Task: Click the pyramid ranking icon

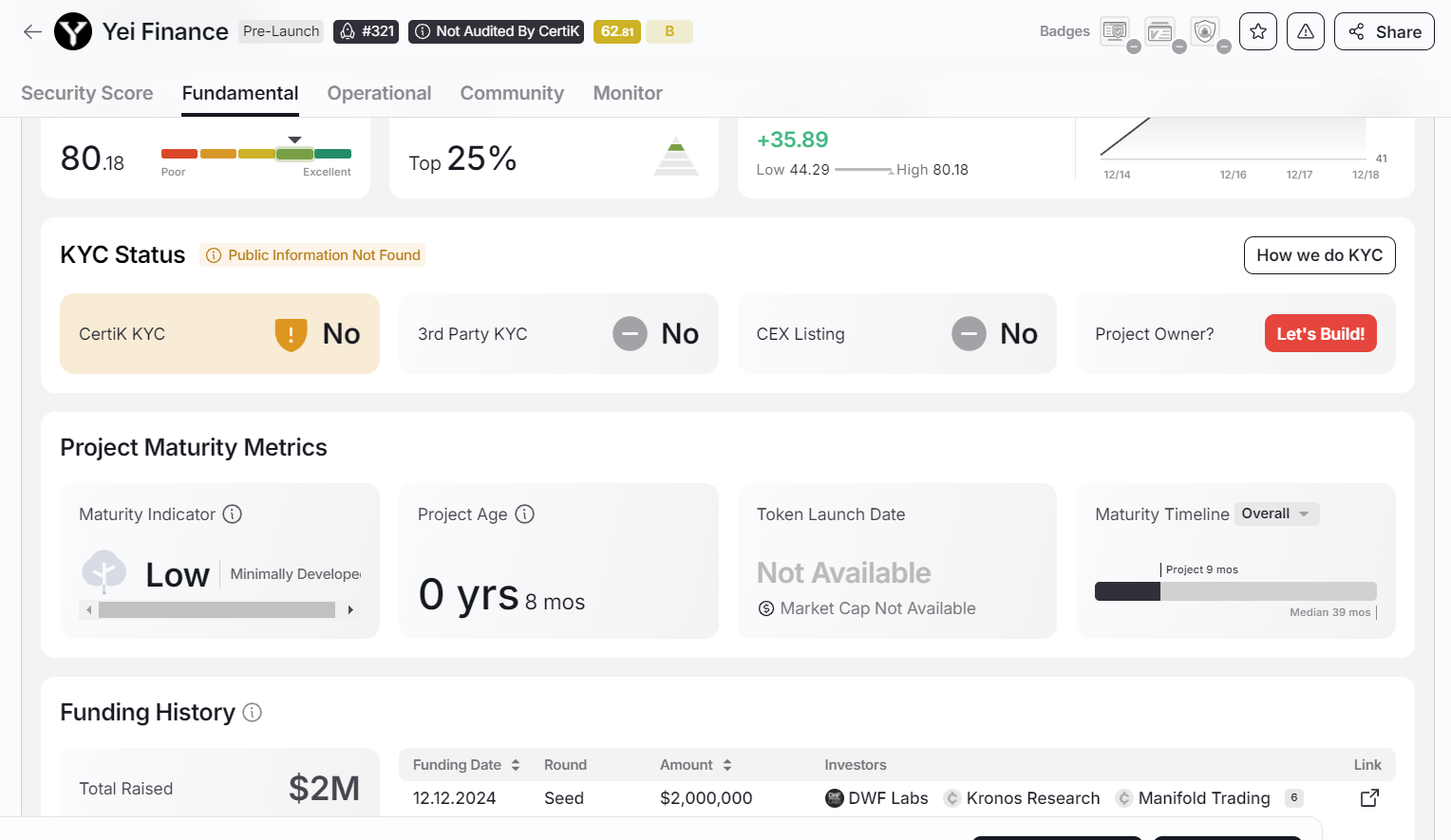Action: 676,157
